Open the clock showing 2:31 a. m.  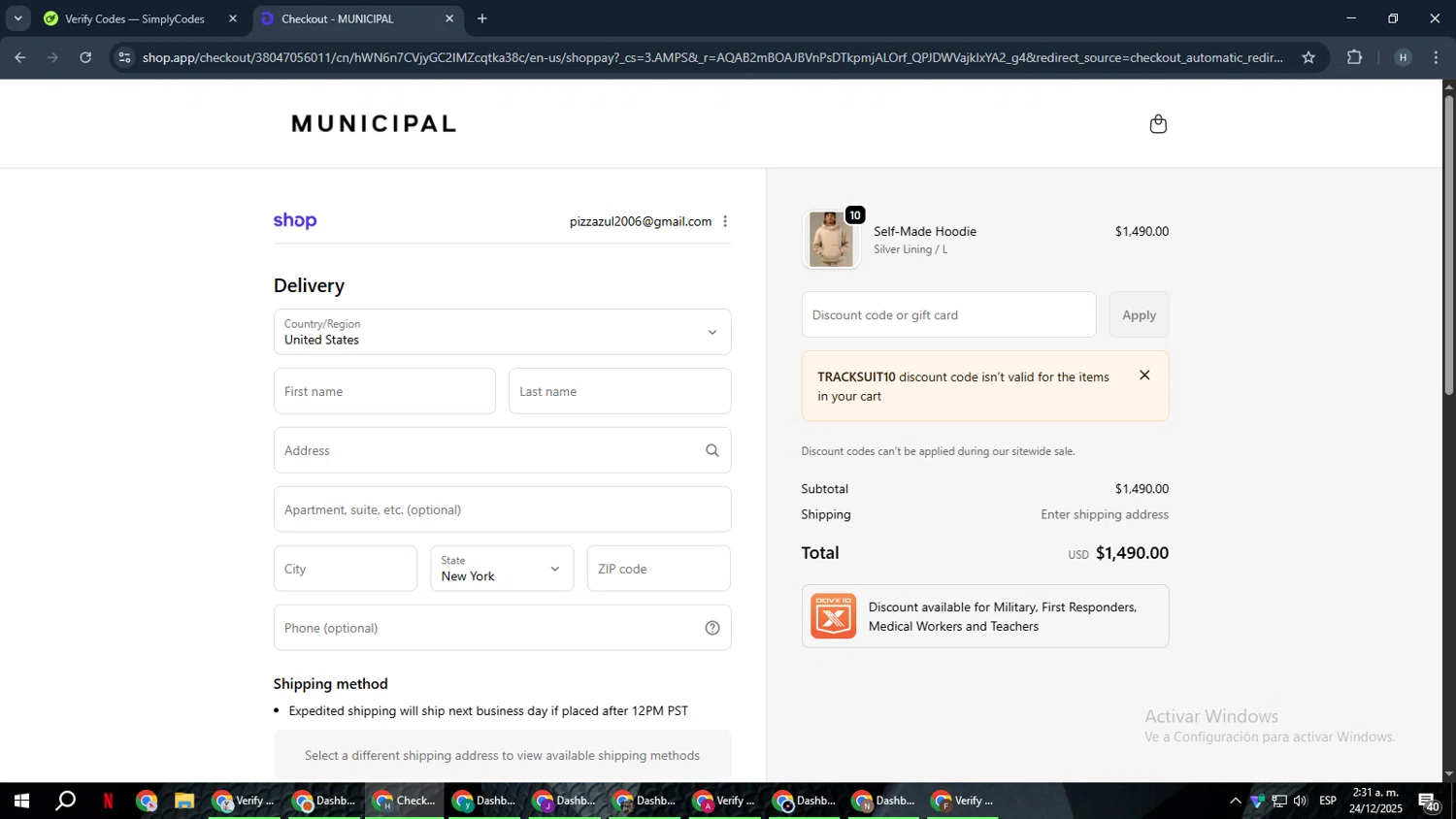click(x=1375, y=801)
